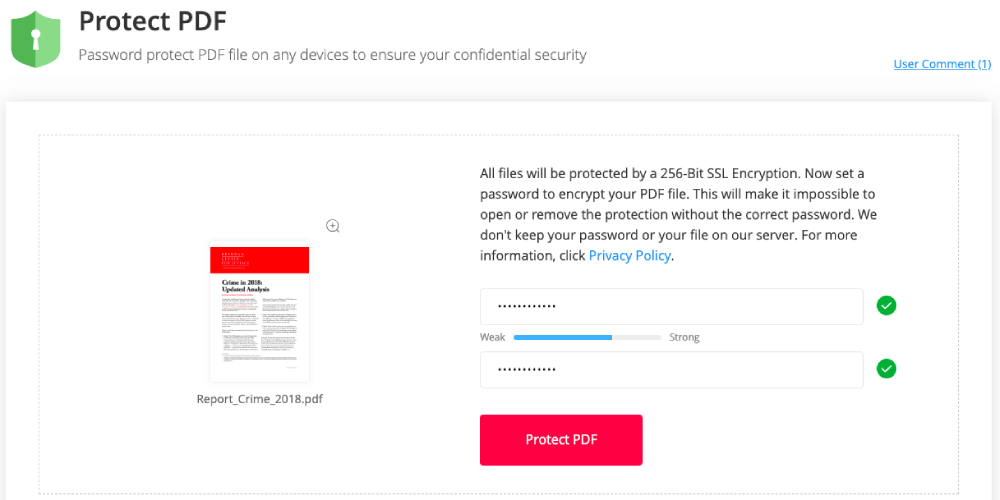Viewport: 1000px width, 500px height.
Task: Click the Strong strength label
Action: click(x=684, y=337)
